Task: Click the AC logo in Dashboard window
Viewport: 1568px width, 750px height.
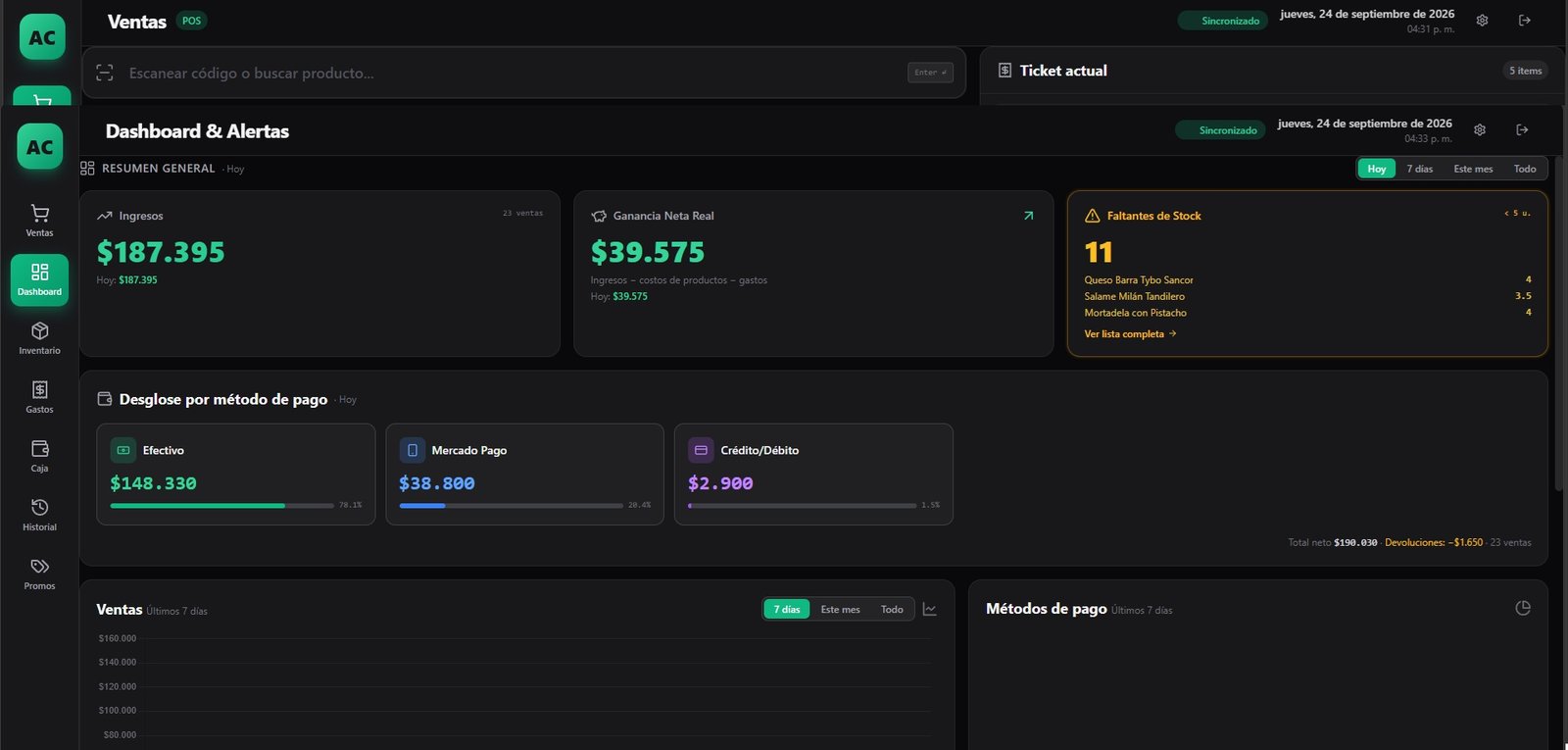Action: (39, 147)
